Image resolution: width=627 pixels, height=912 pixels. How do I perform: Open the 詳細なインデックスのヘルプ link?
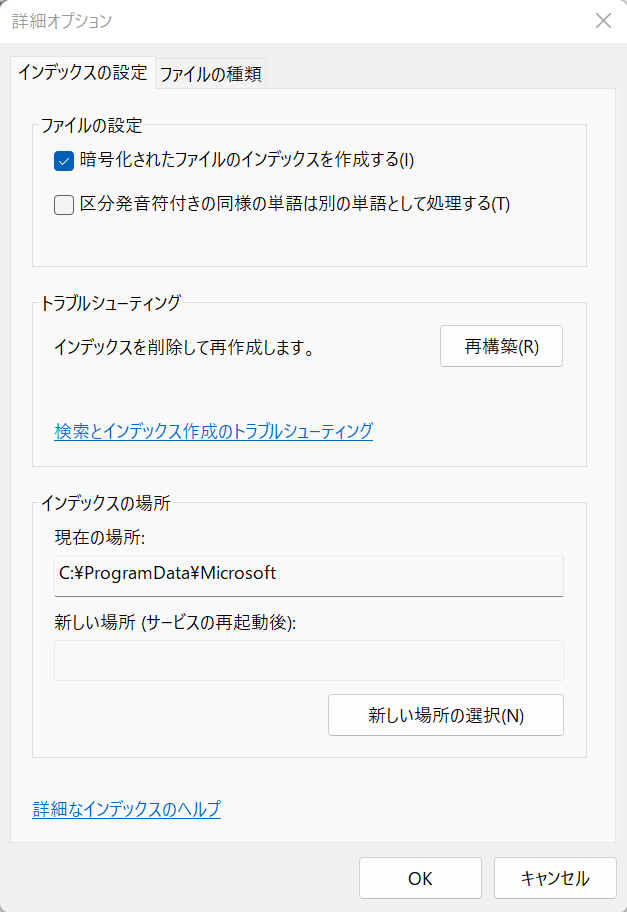[x=127, y=809]
